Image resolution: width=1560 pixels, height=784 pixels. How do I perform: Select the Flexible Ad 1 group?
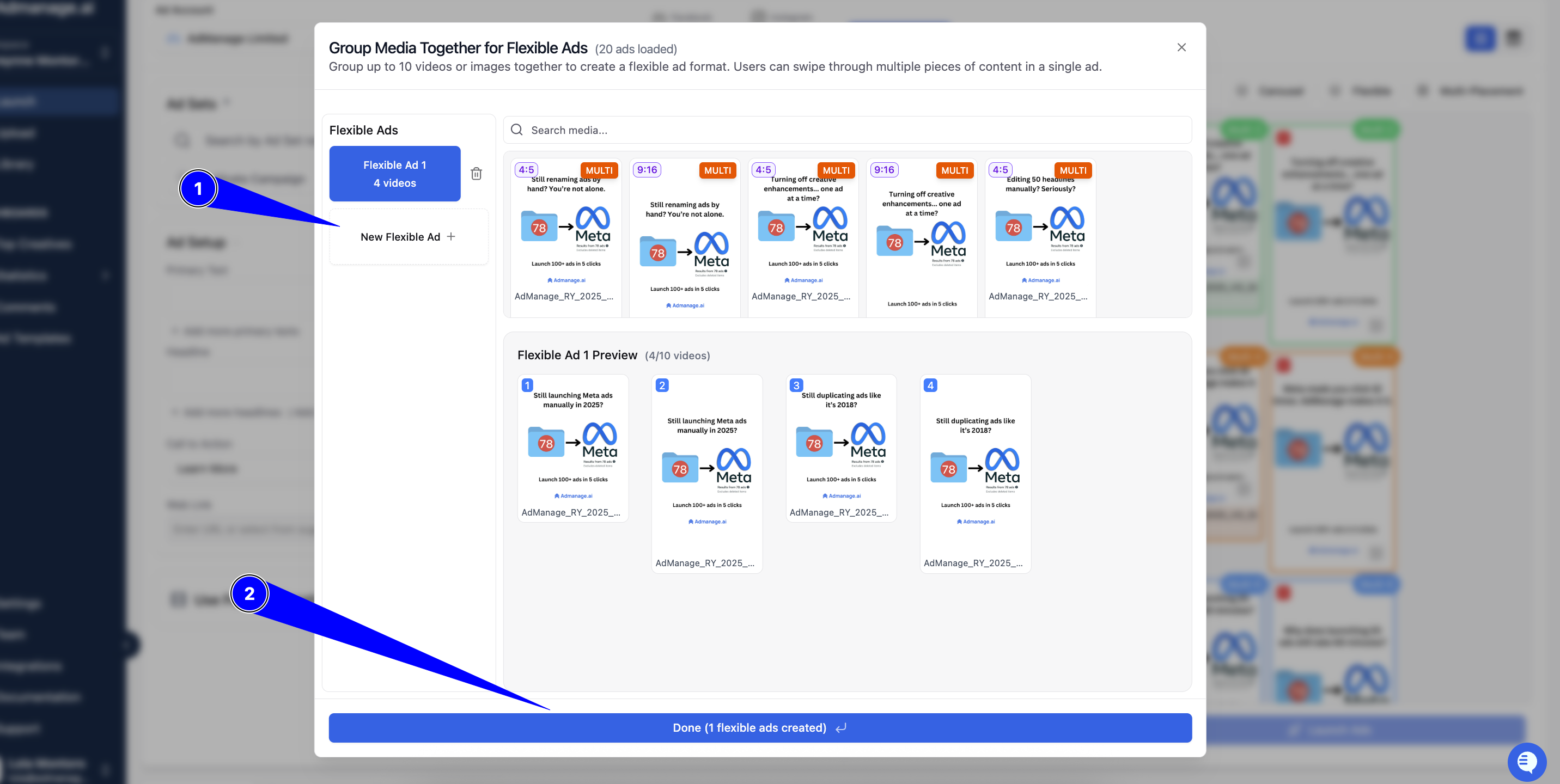tap(394, 174)
